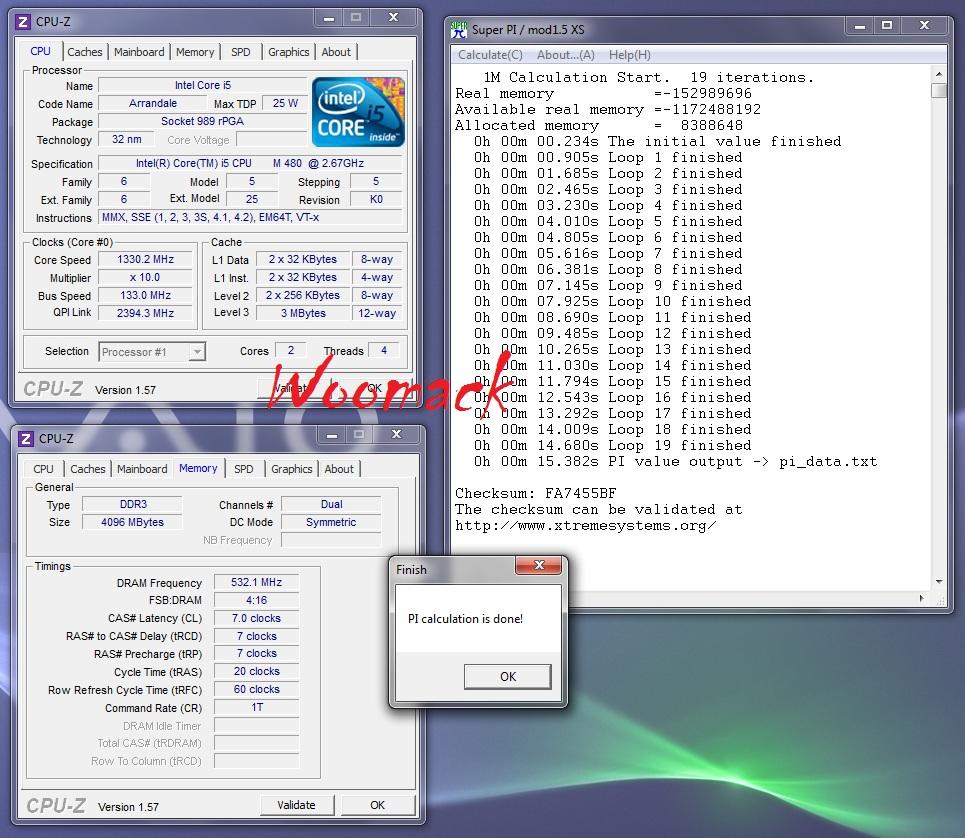Click the Bus Speed 133.0 MHz field
Screen dimensions: 965x838
[x=145, y=295]
